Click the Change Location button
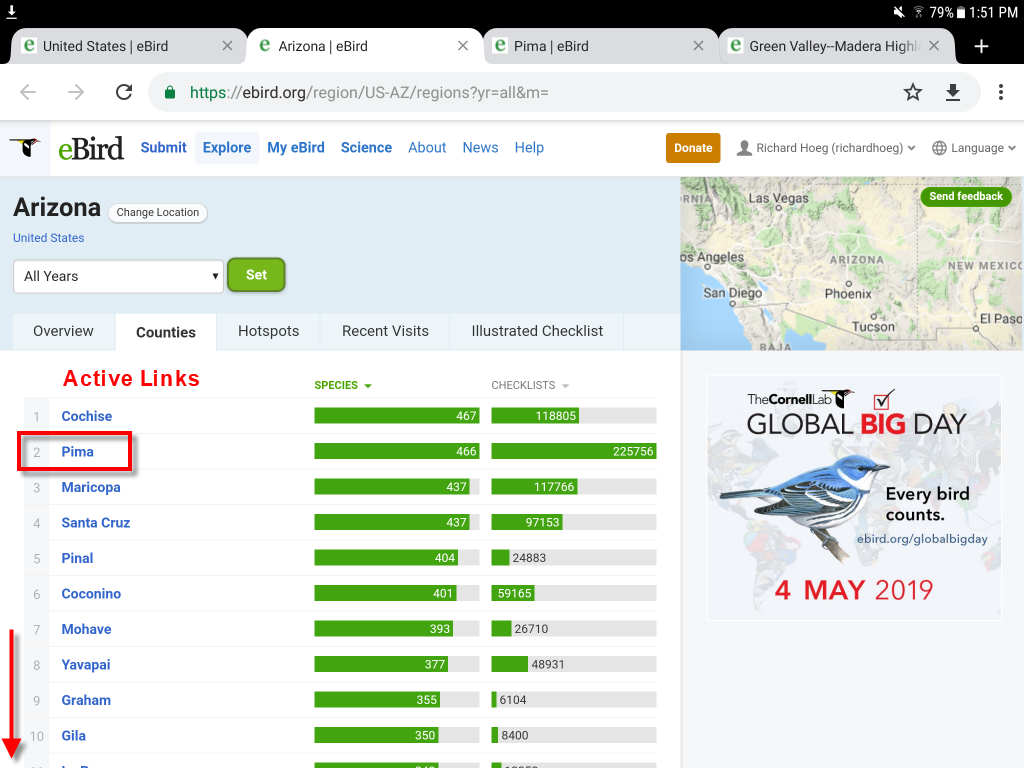Viewport: 1024px width, 768px height. pos(157,212)
